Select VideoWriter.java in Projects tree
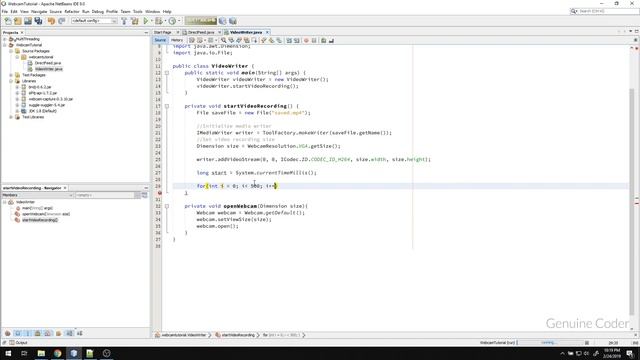The width and height of the screenshot is (640, 360). click(x=49, y=69)
